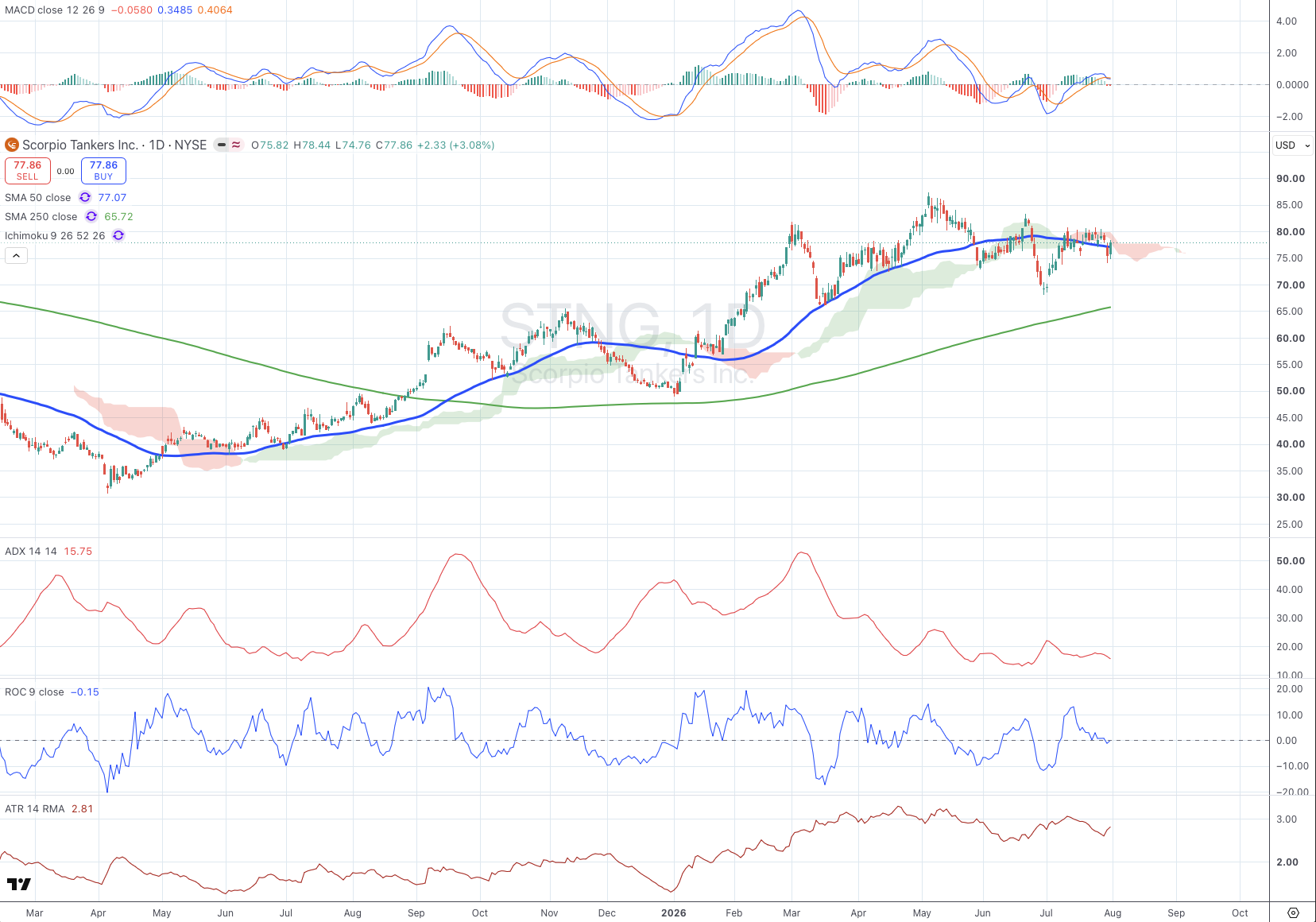Select the SMA 250 close legend
Screen dimensions: 1316x922
click(x=41, y=216)
